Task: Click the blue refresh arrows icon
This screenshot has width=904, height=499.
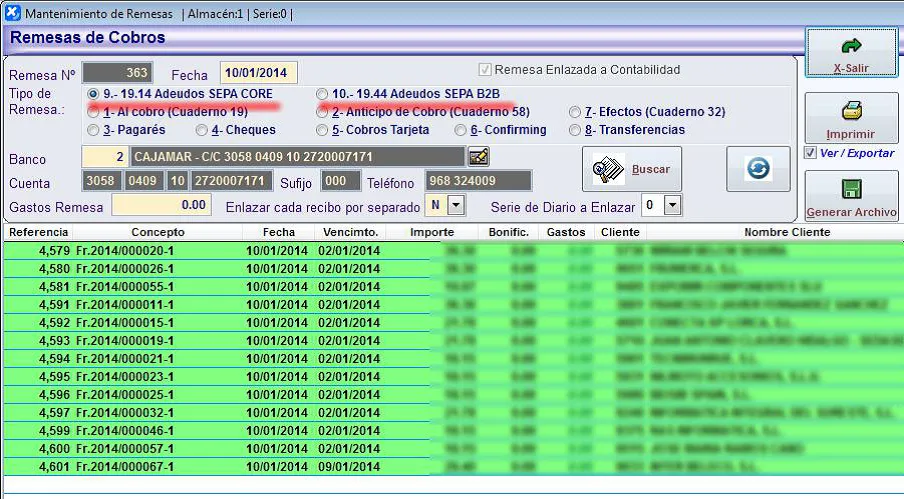Action: [x=758, y=168]
